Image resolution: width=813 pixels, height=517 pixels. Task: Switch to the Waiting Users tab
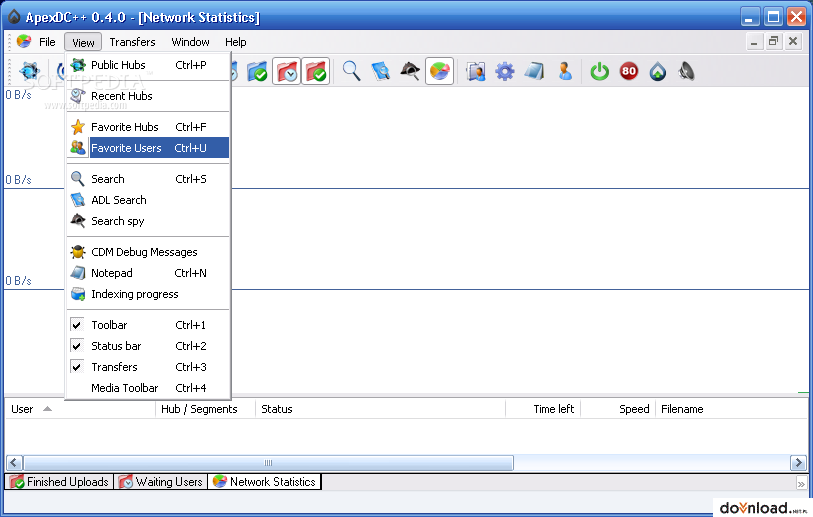(x=161, y=482)
